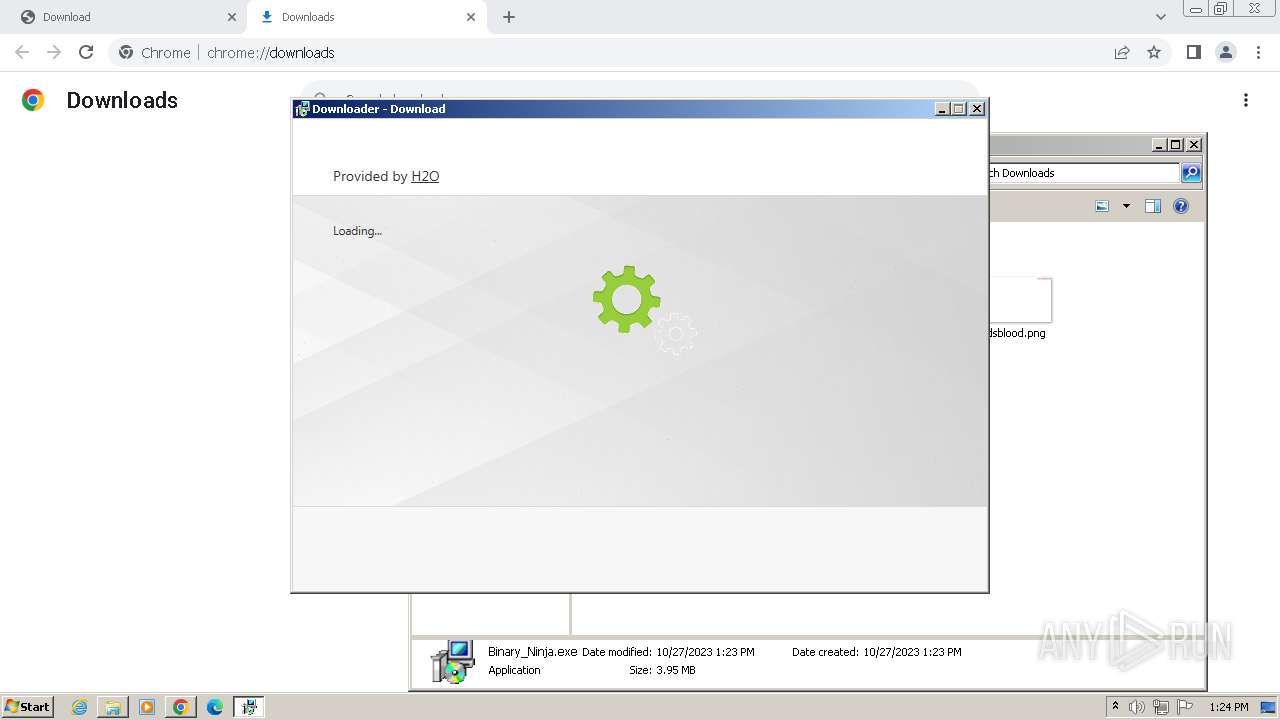
Task: Open Chrome tab search dropdown
Action: 1161,17
